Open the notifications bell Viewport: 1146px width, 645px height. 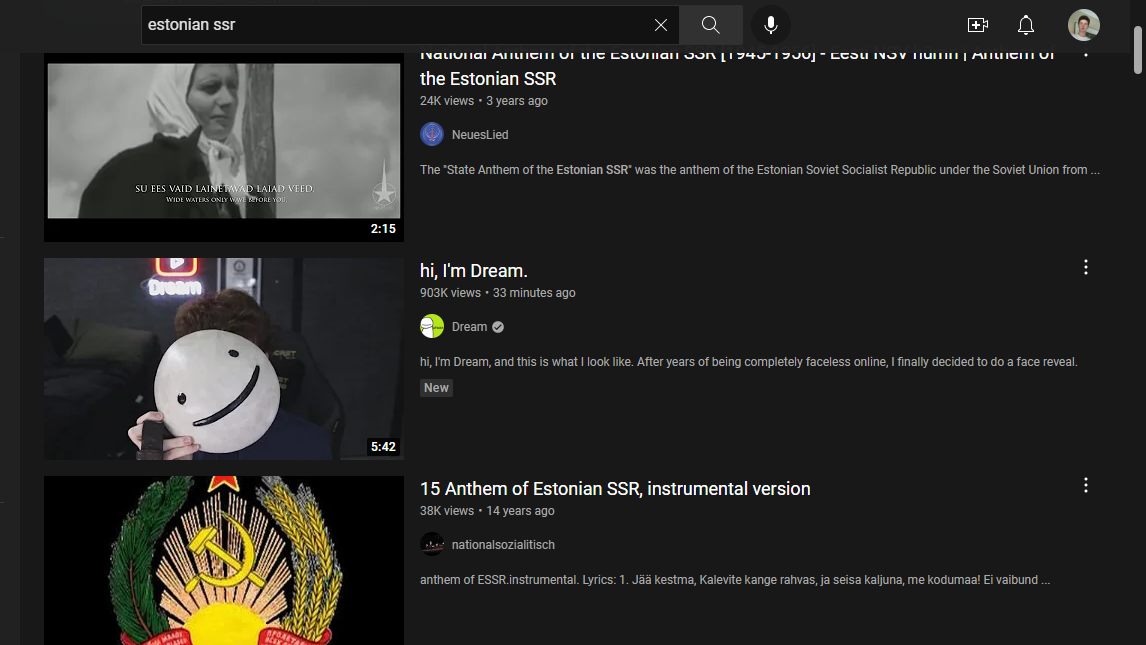[1026, 25]
